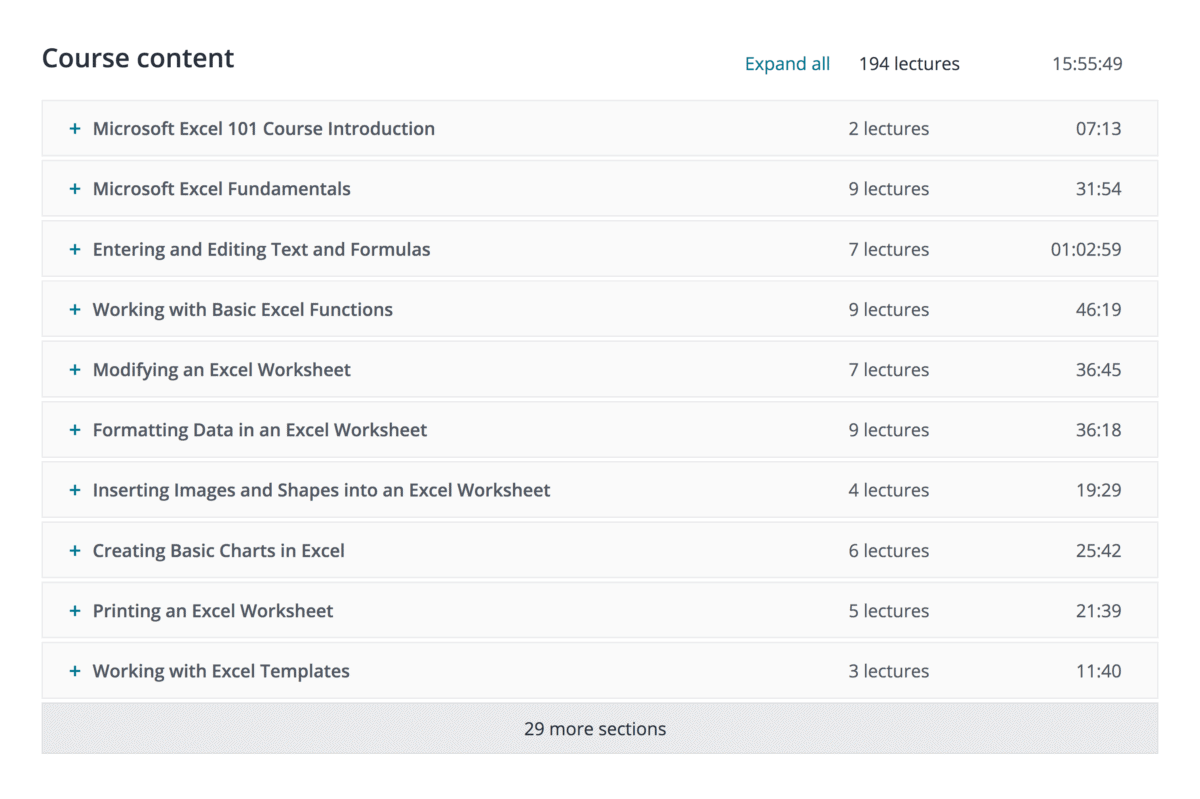The image size is (1200, 799).
Task: Expand Microsoft Excel 101 Course Introduction plus icon
Action: coord(74,129)
